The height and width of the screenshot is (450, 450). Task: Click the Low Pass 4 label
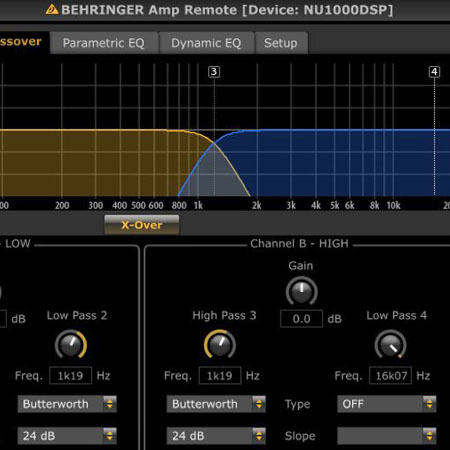coord(397,315)
